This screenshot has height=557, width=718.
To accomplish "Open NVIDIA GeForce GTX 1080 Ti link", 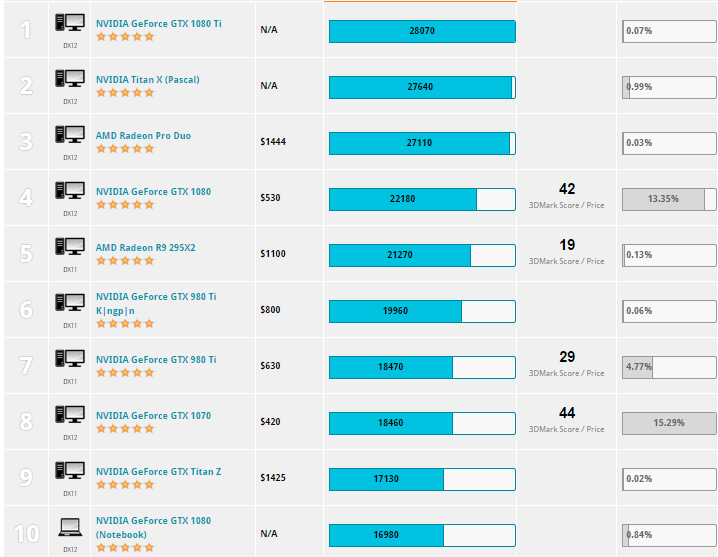I will tap(158, 22).
